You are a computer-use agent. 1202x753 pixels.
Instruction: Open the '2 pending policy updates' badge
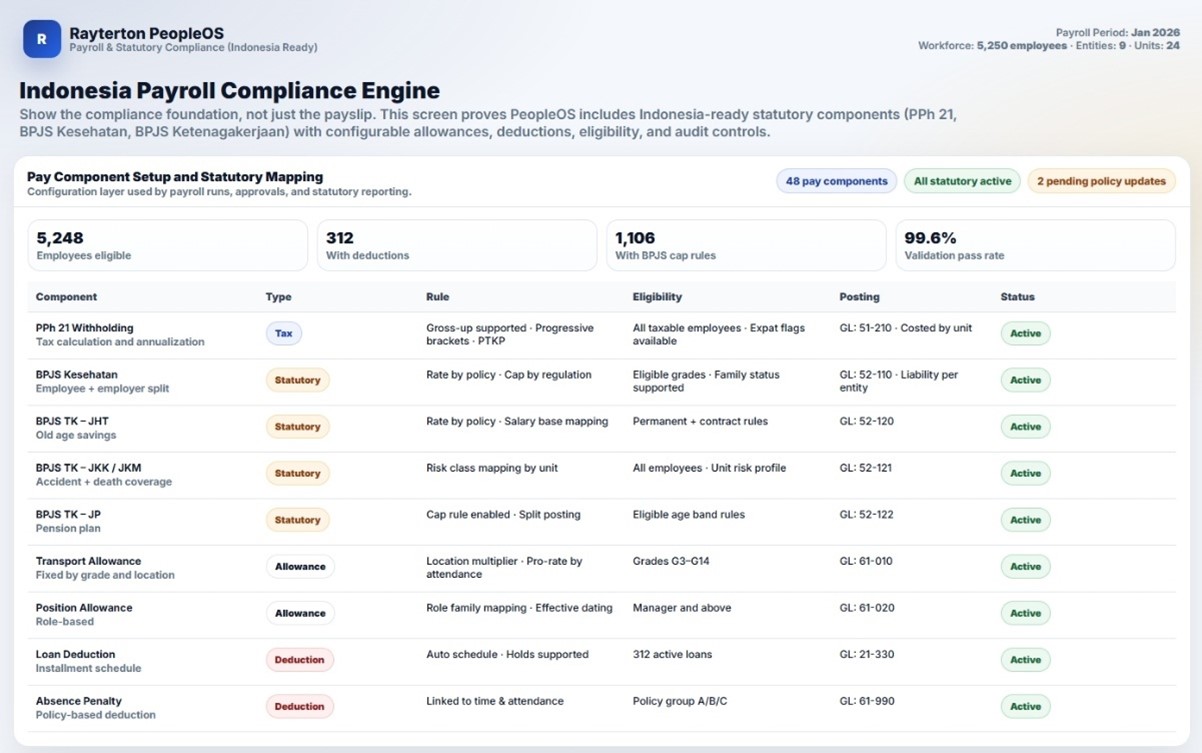point(1101,181)
